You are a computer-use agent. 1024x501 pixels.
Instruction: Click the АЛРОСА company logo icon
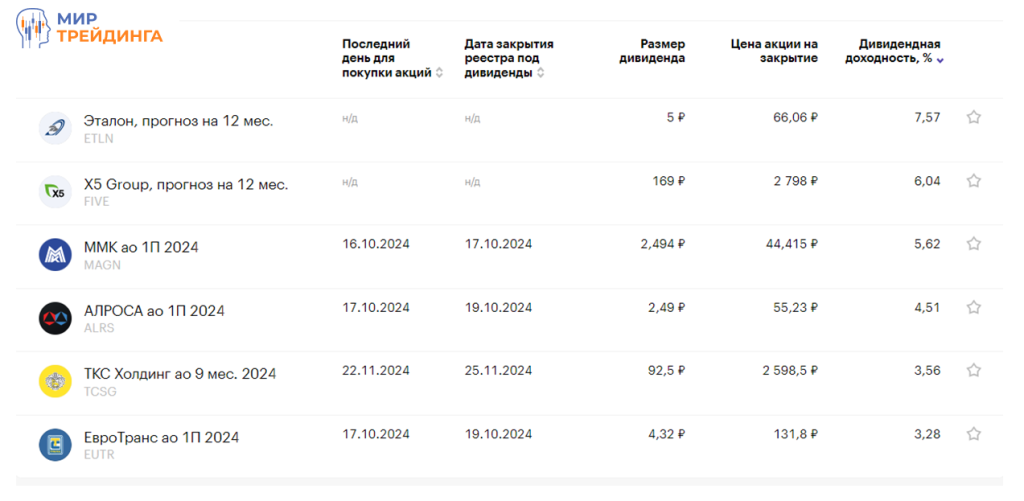(x=54, y=318)
